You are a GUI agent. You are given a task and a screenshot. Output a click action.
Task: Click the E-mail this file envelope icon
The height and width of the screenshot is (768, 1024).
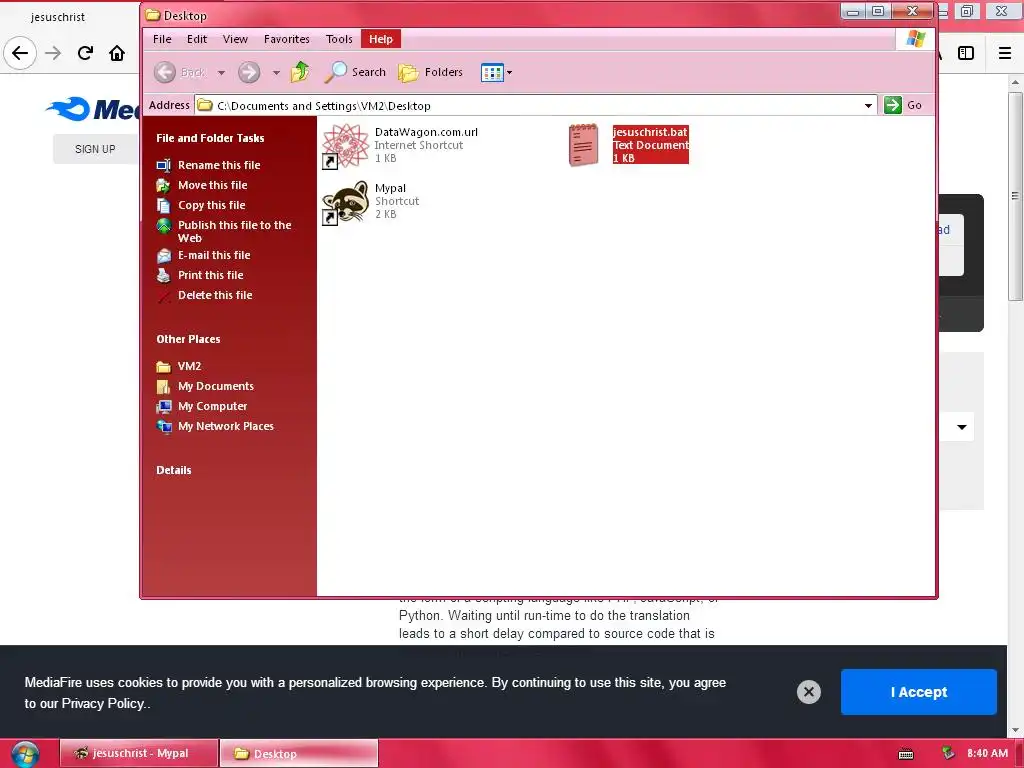click(163, 256)
